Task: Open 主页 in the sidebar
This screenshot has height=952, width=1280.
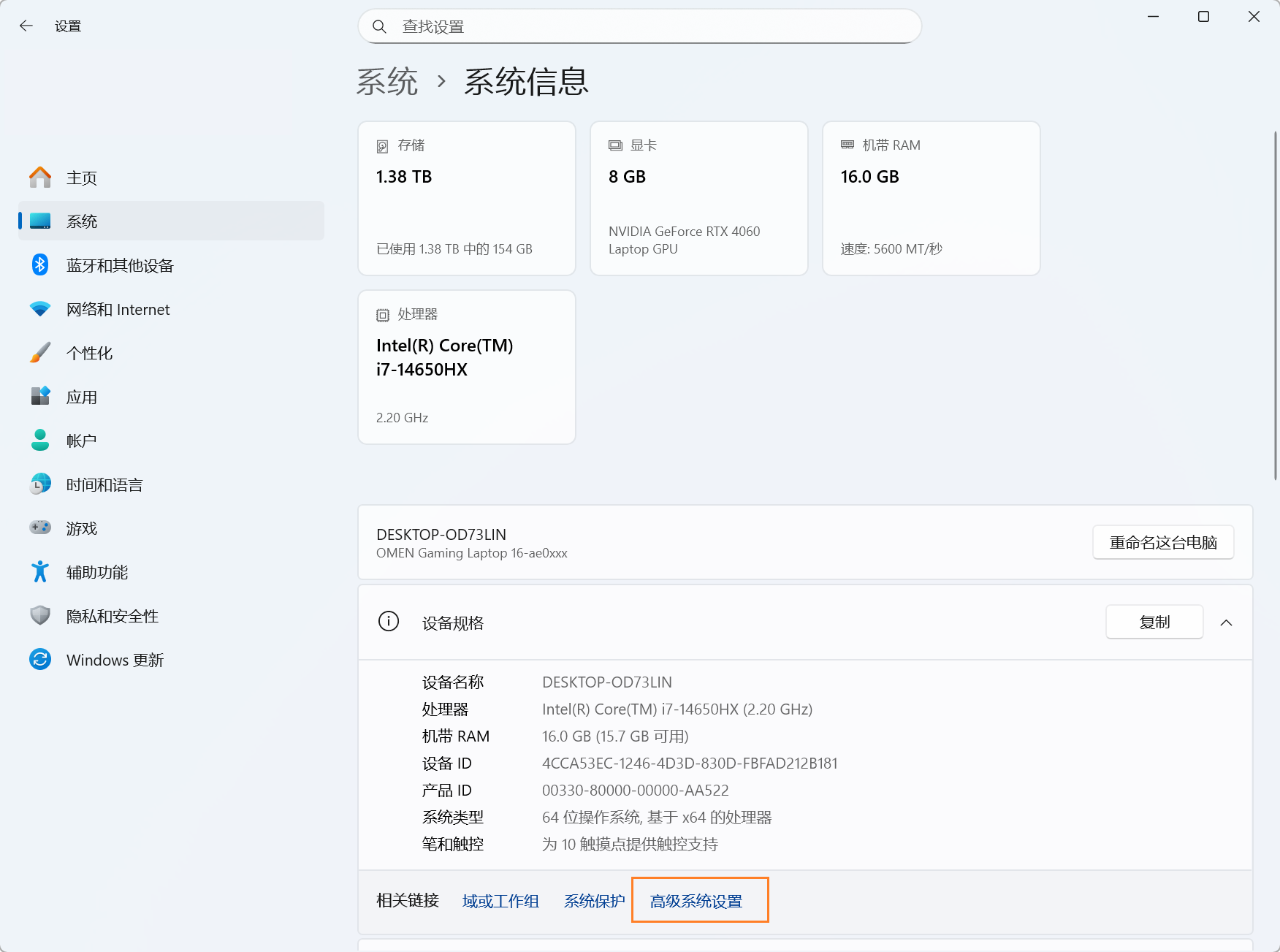Action: (x=82, y=178)
